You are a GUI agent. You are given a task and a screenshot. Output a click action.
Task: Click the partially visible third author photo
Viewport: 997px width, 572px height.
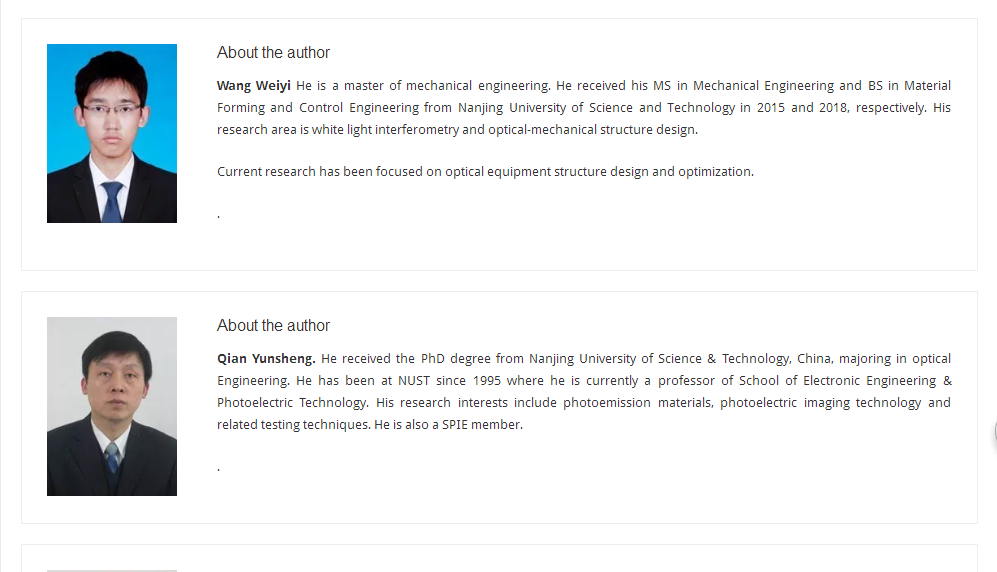point(112,571)
